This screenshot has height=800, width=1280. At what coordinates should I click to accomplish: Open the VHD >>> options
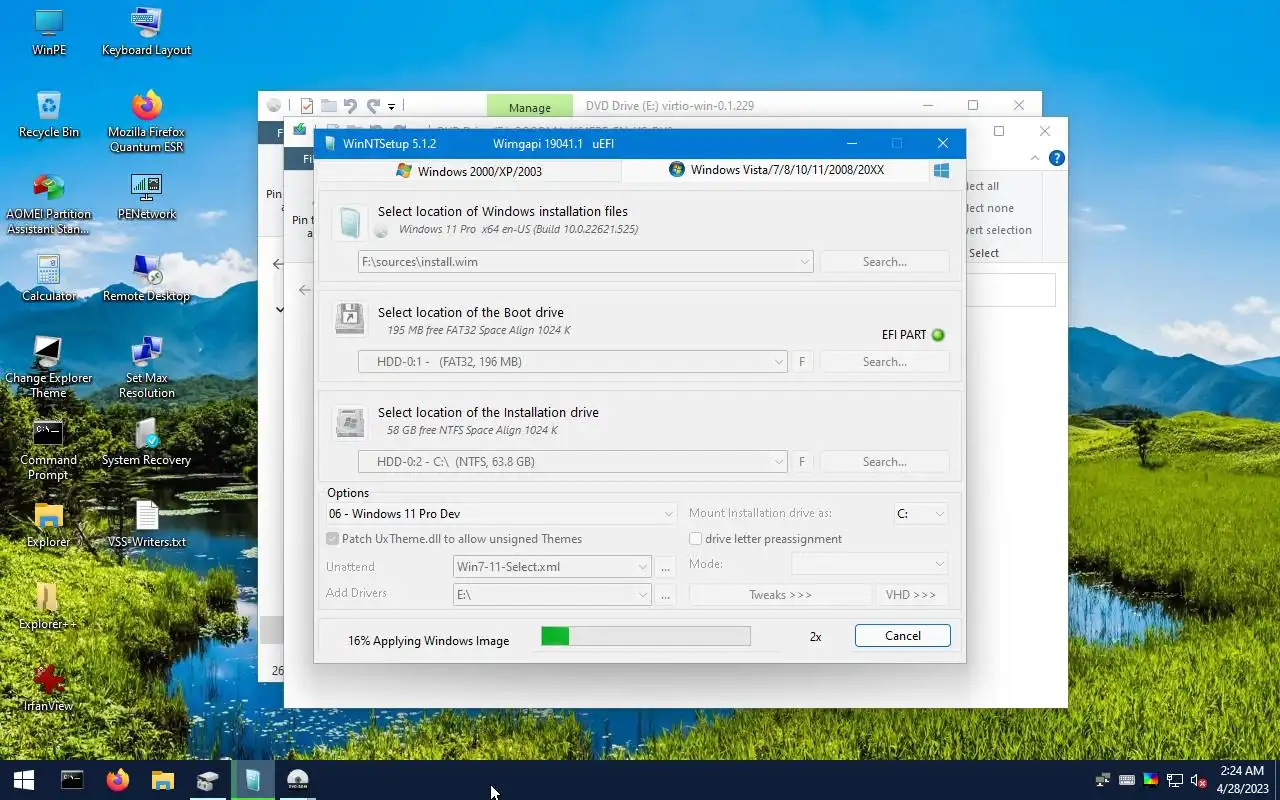point(911,595)
